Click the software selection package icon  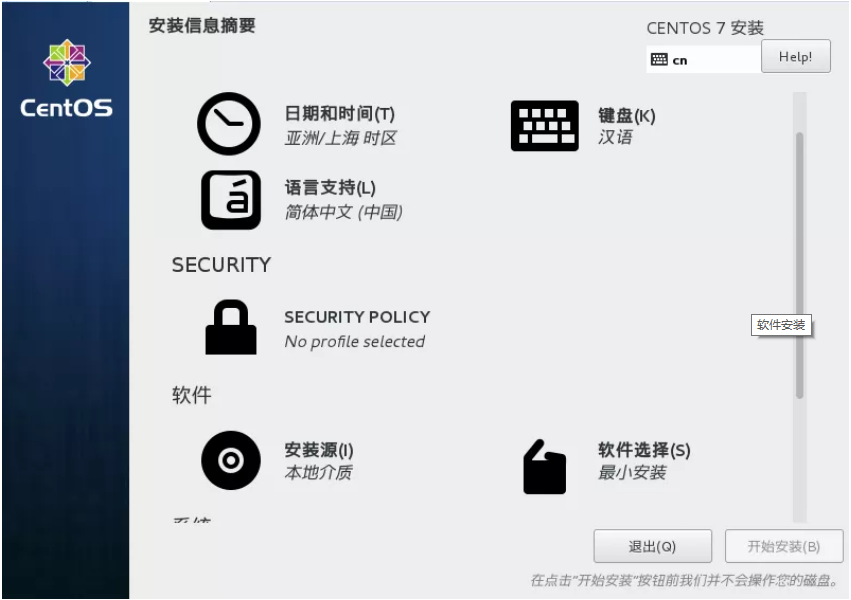pyautogui.click(x=544, y=467)
